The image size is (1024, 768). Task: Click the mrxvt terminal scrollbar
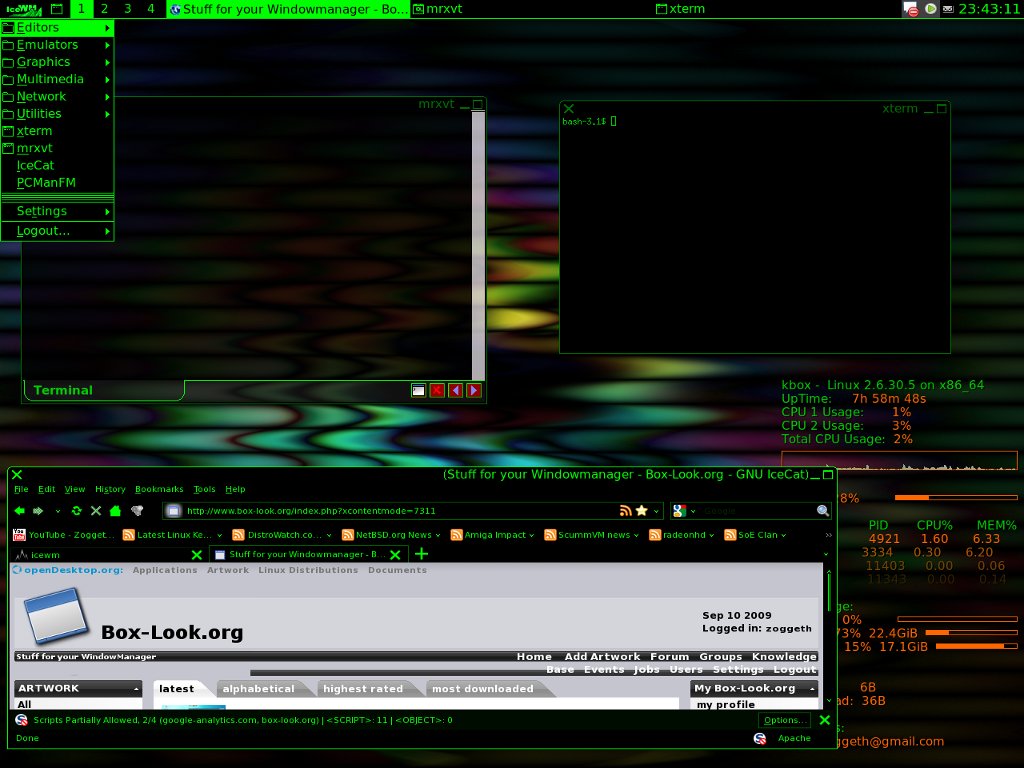(x=478, y=246)
